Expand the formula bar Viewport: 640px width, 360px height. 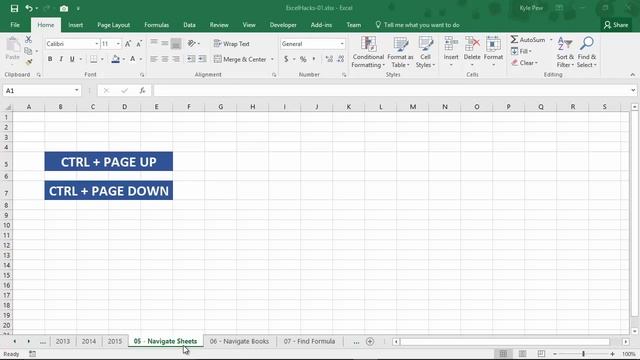(633, 90)
